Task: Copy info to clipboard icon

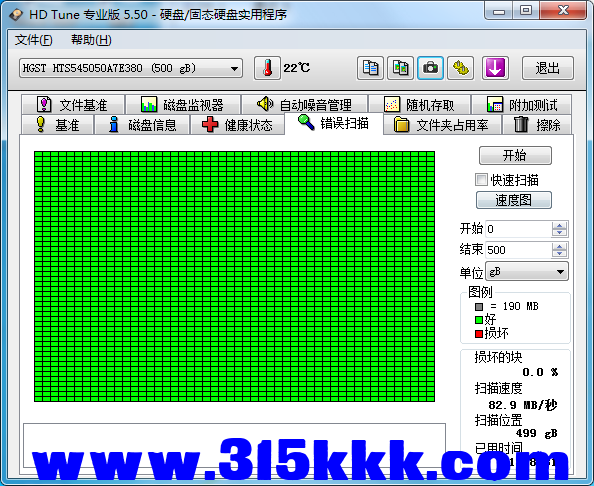Action: coord(370,68)
